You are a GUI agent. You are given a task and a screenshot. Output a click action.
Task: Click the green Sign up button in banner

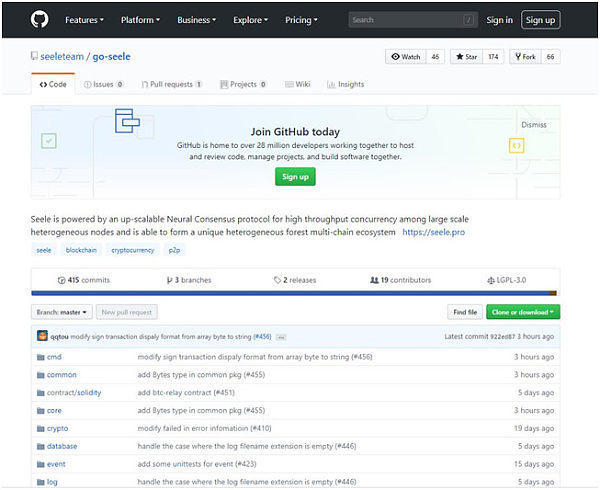coord(295,176)
